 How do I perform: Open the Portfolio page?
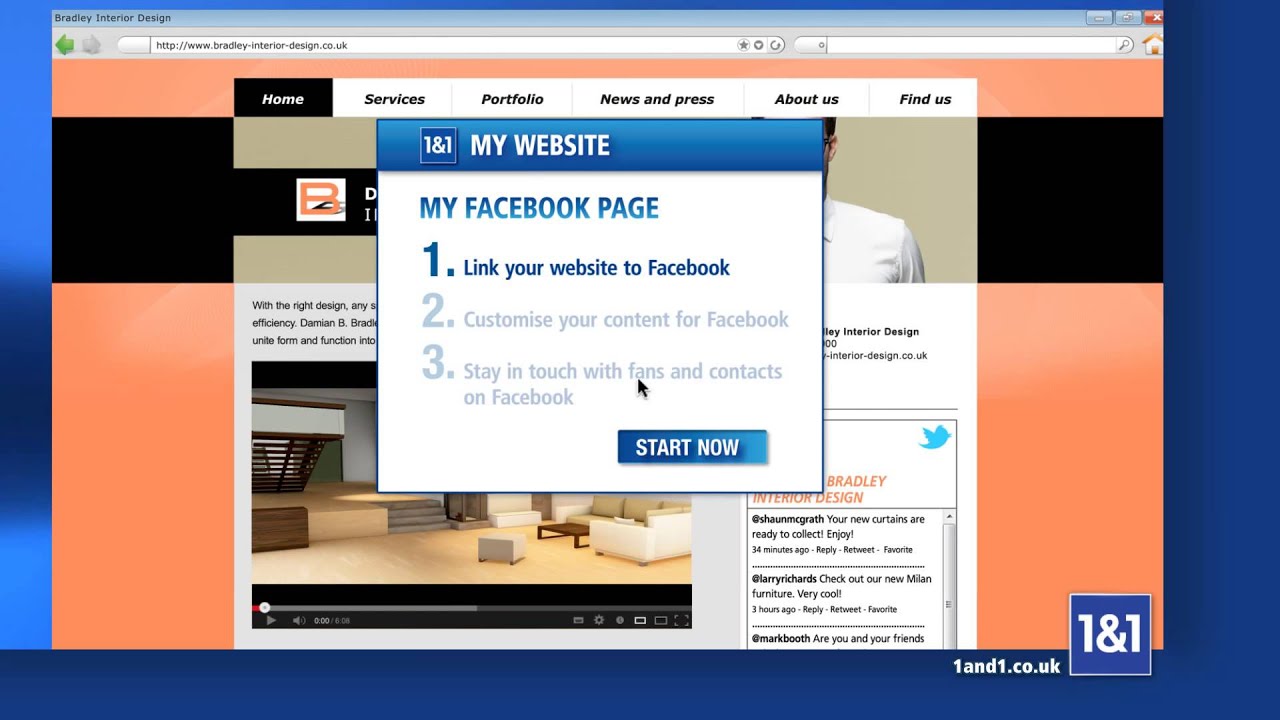click(512, 98)
